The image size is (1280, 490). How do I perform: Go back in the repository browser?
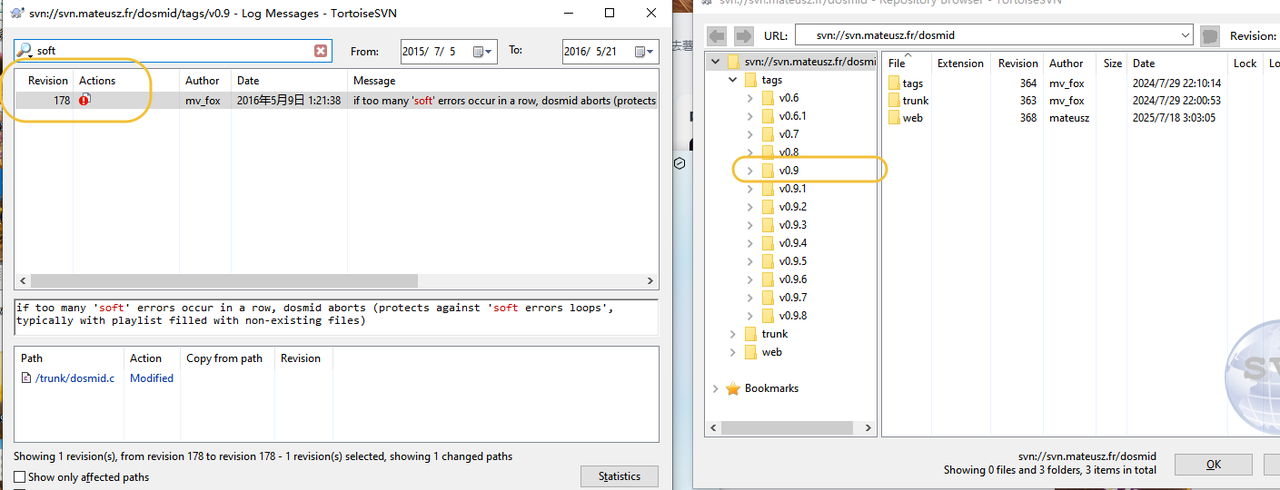716,36
